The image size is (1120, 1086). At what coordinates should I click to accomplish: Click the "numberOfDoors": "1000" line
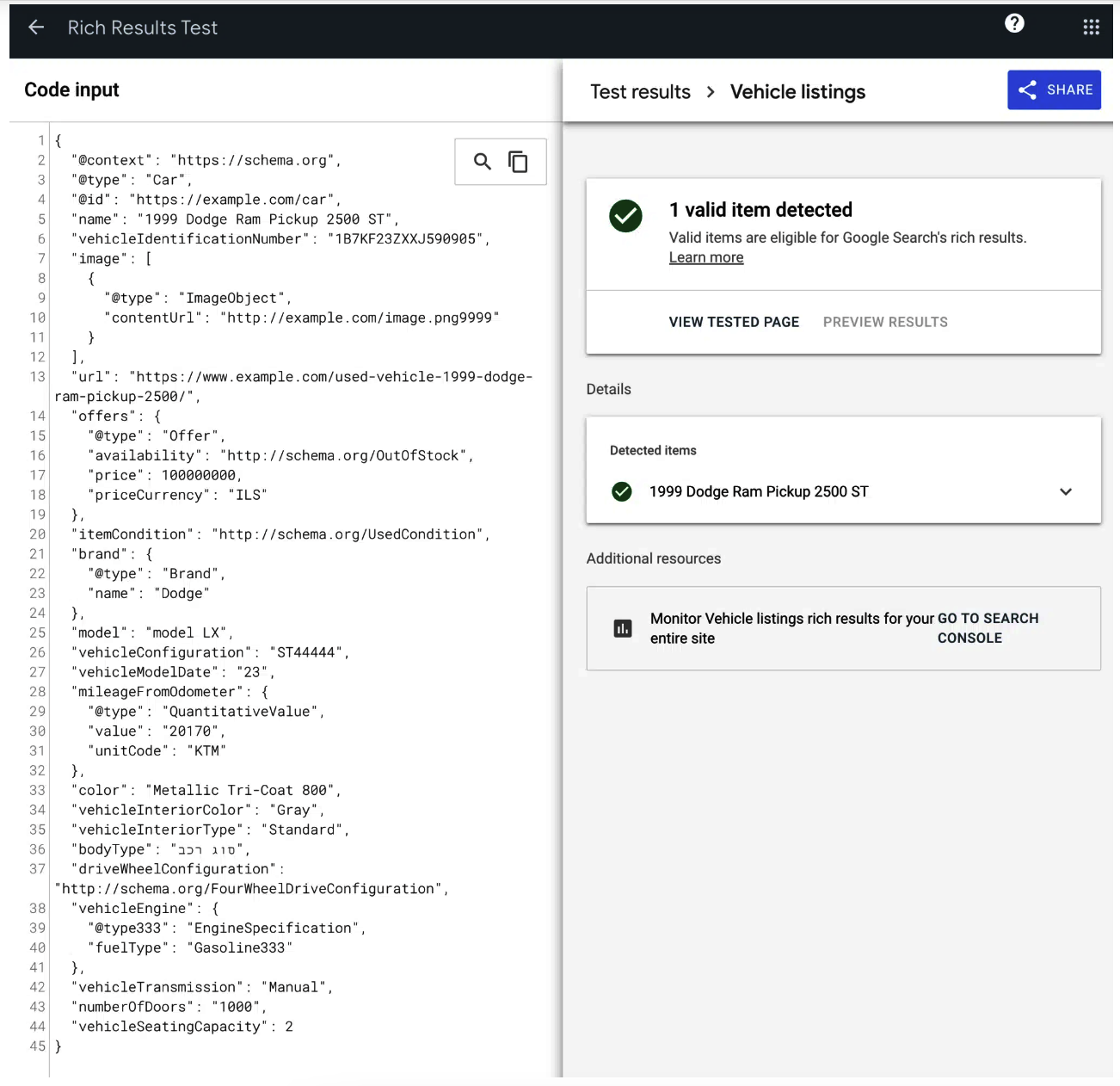(x=169, y=1007)
